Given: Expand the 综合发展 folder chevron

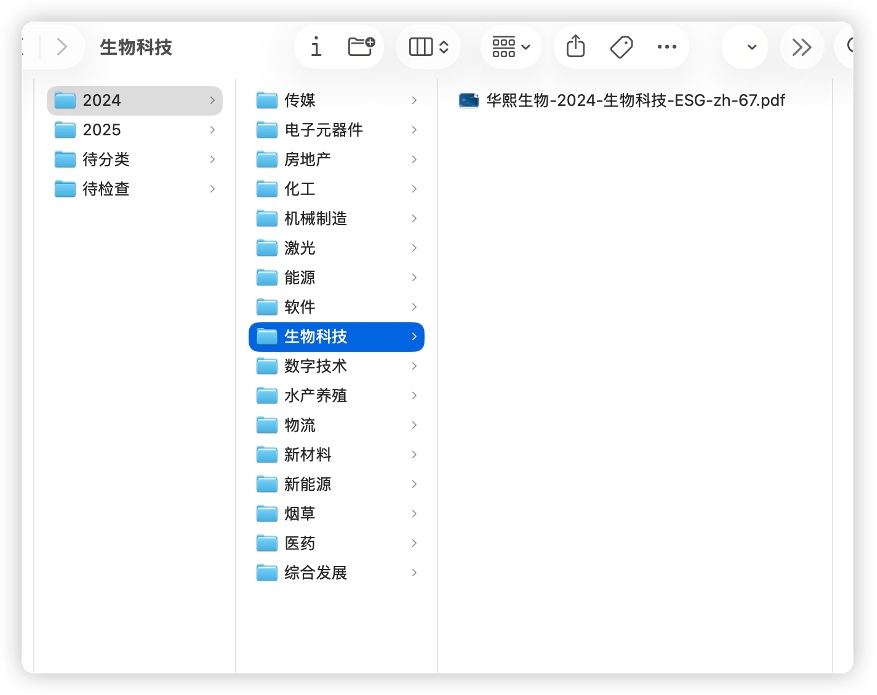Looking at the screenshot, I should coord(414,573).
